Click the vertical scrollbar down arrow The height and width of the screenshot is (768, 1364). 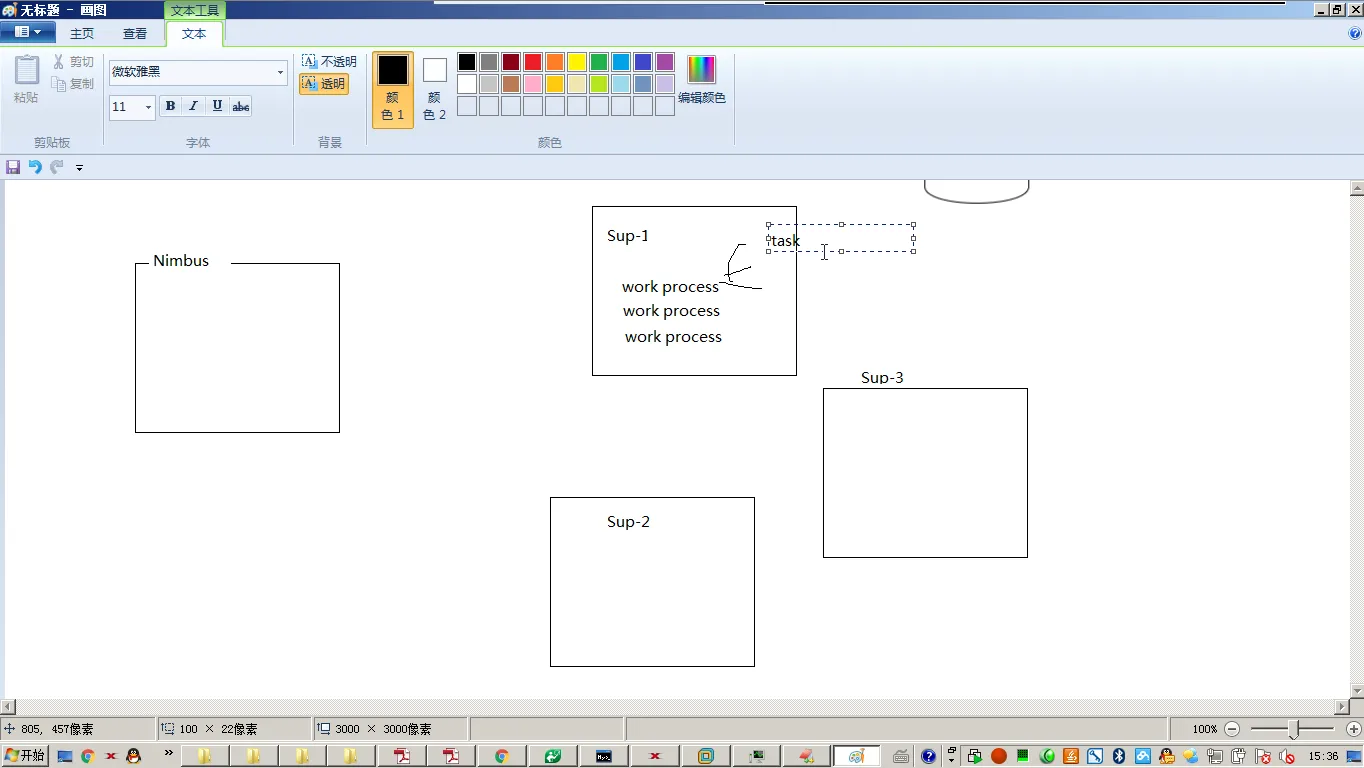coord(1357,691)
